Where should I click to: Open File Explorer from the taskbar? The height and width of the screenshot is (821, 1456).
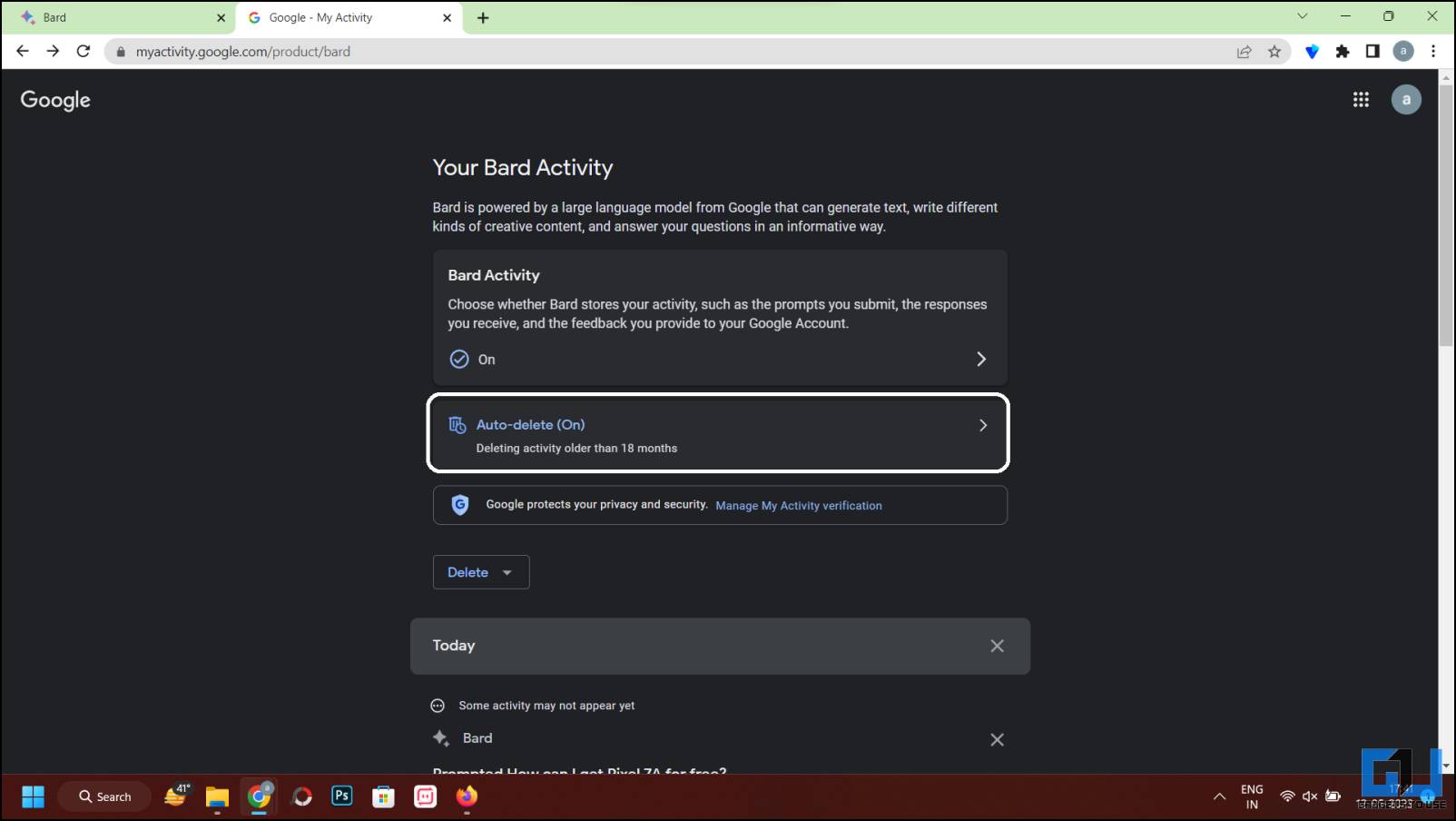tap(217, 796)
